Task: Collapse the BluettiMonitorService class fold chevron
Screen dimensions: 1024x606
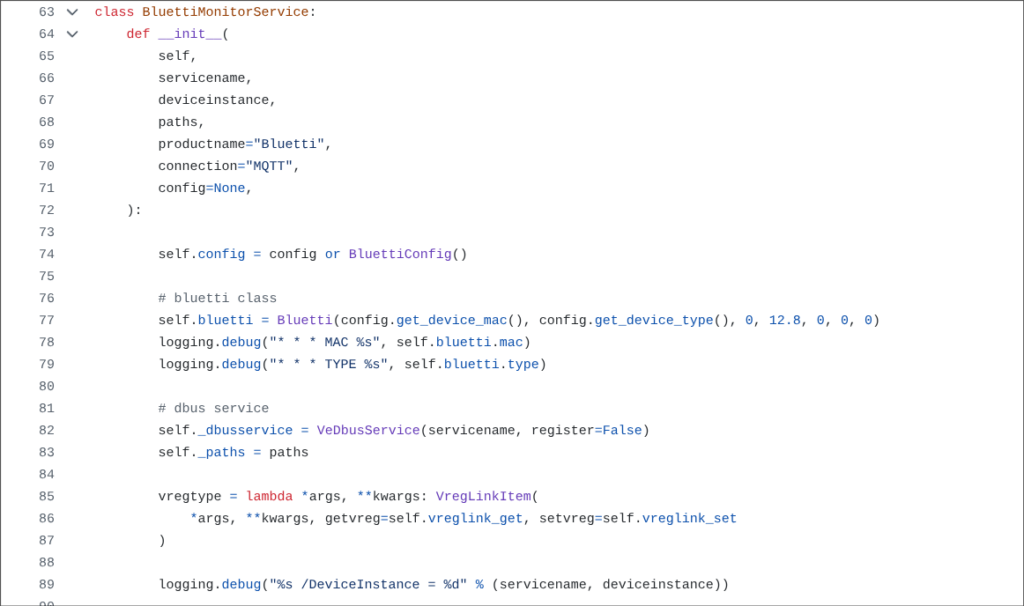Action: [x=70, y=11]
